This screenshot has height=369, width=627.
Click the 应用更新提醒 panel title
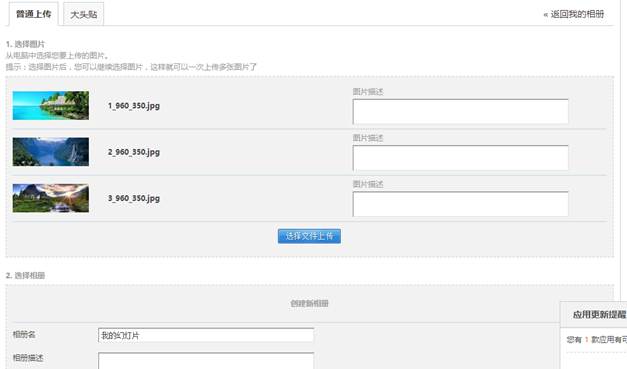[x=599, y=315]
